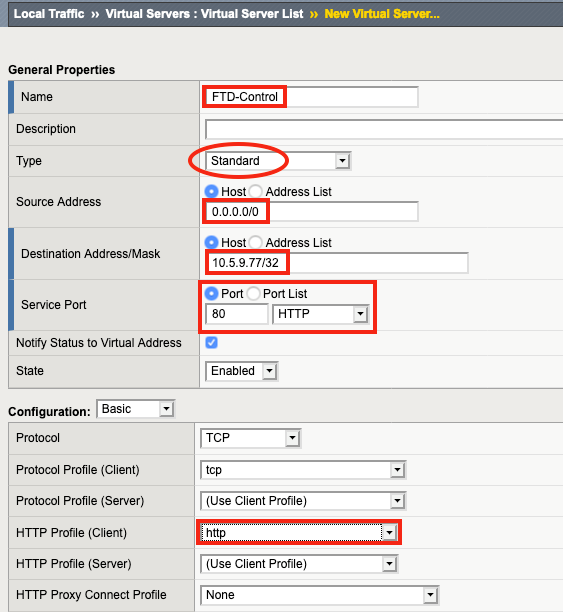Expand the Configuration Basic dropdown
This screenshot has height=612, width=563.
(135, 409)
